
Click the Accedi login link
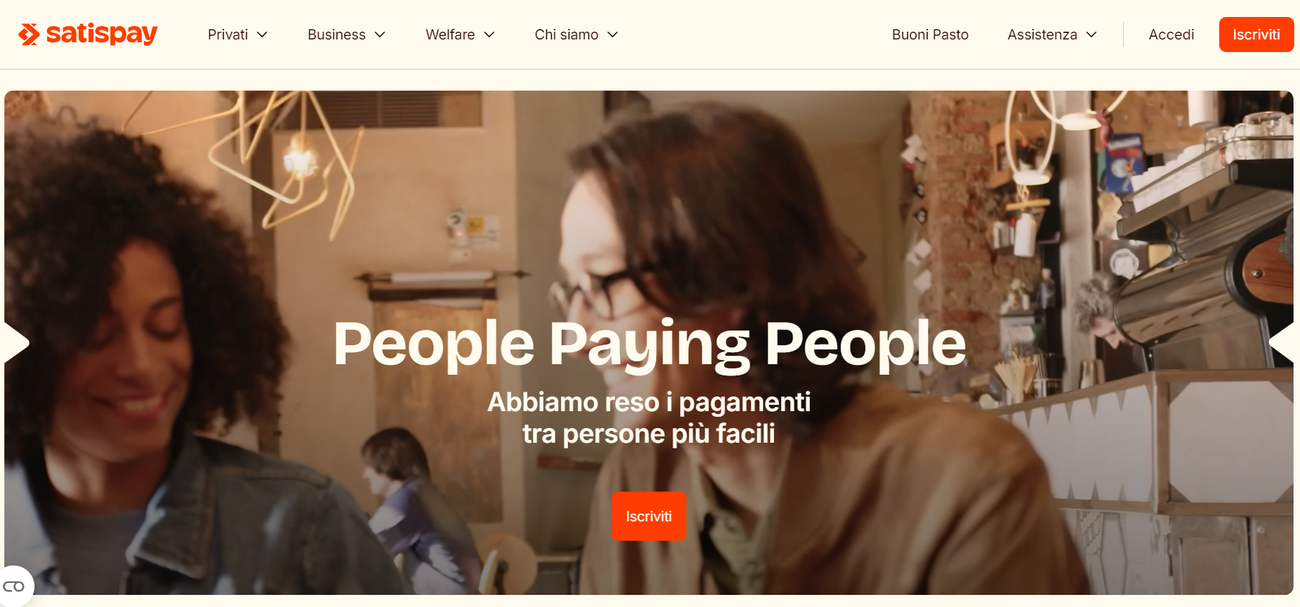point(1171,34)
